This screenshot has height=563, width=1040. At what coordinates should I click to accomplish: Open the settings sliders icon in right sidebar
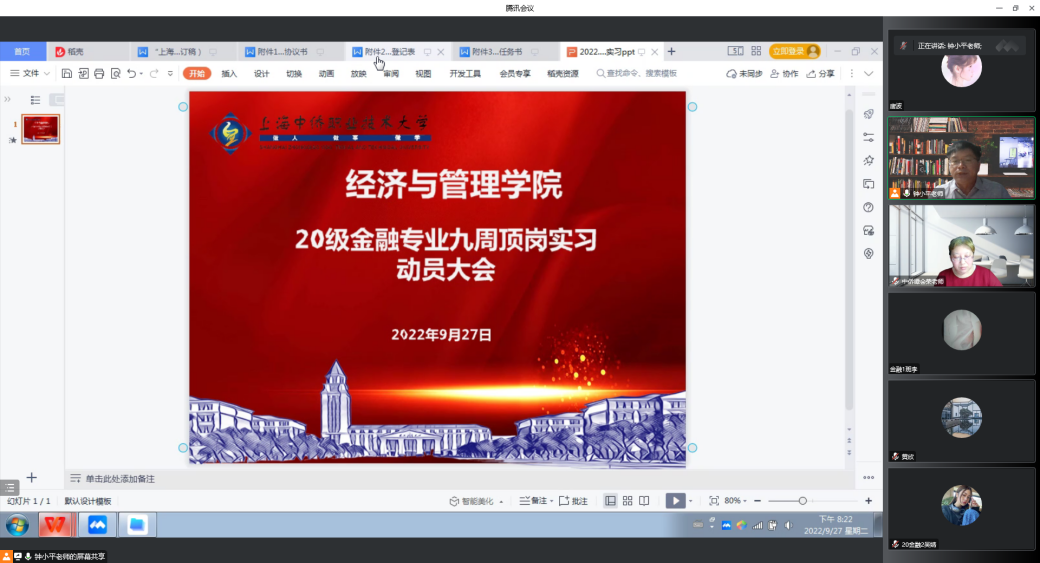[x=868, y=137]
